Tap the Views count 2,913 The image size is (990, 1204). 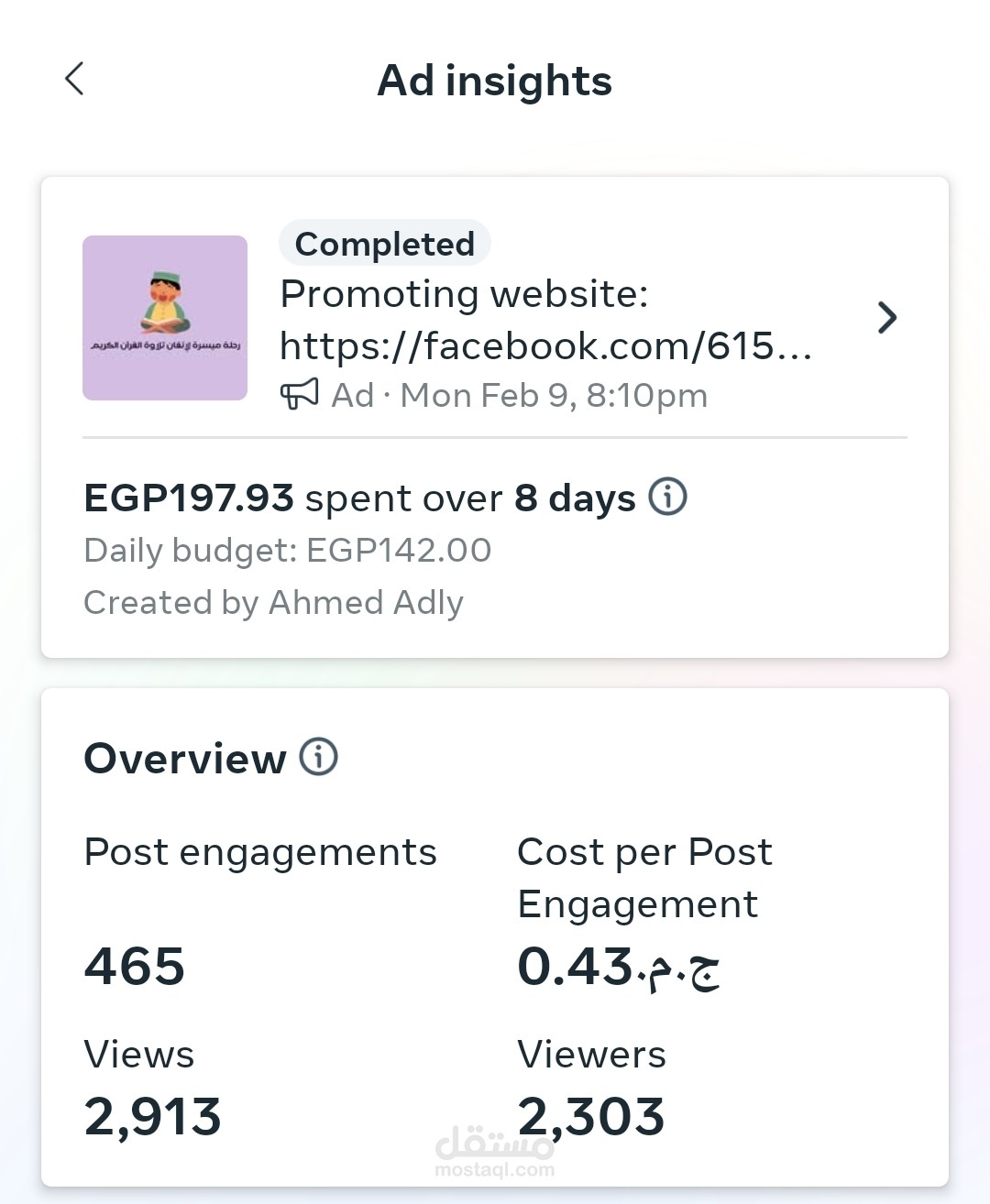[153, 1117]
